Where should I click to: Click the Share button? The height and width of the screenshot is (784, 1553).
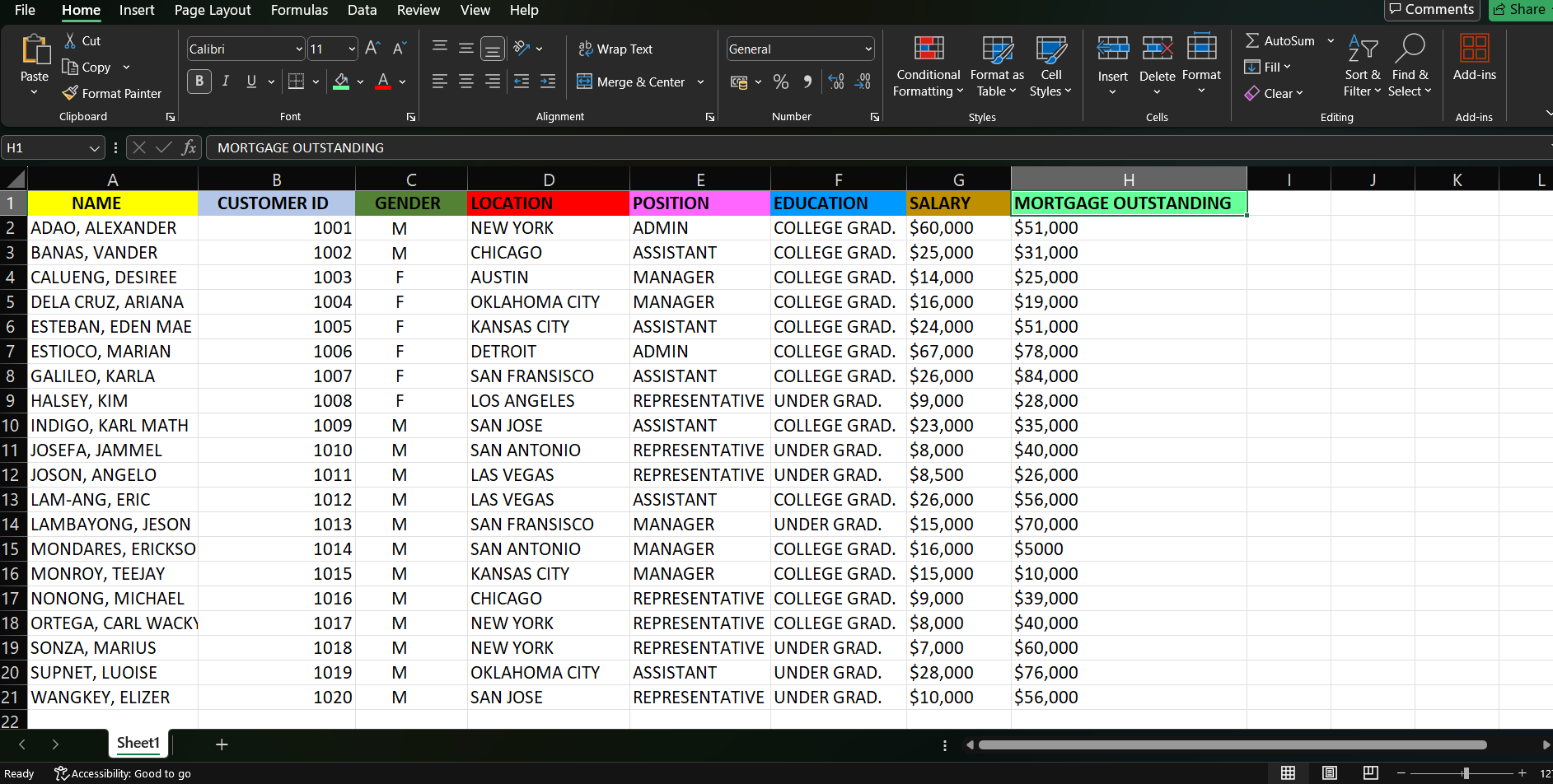1521,10
